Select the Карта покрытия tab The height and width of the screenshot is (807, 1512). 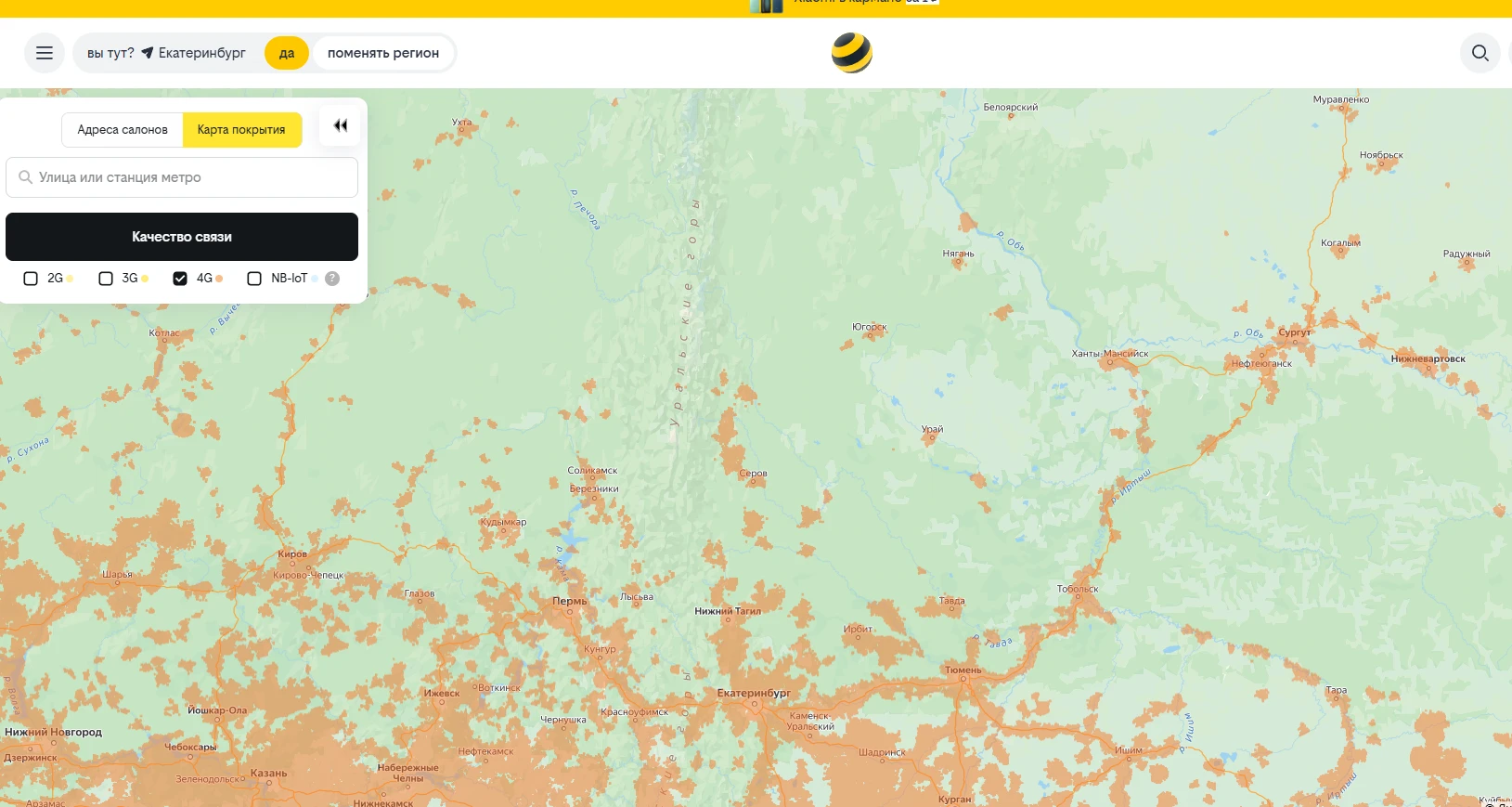click(x=241, y=130)
